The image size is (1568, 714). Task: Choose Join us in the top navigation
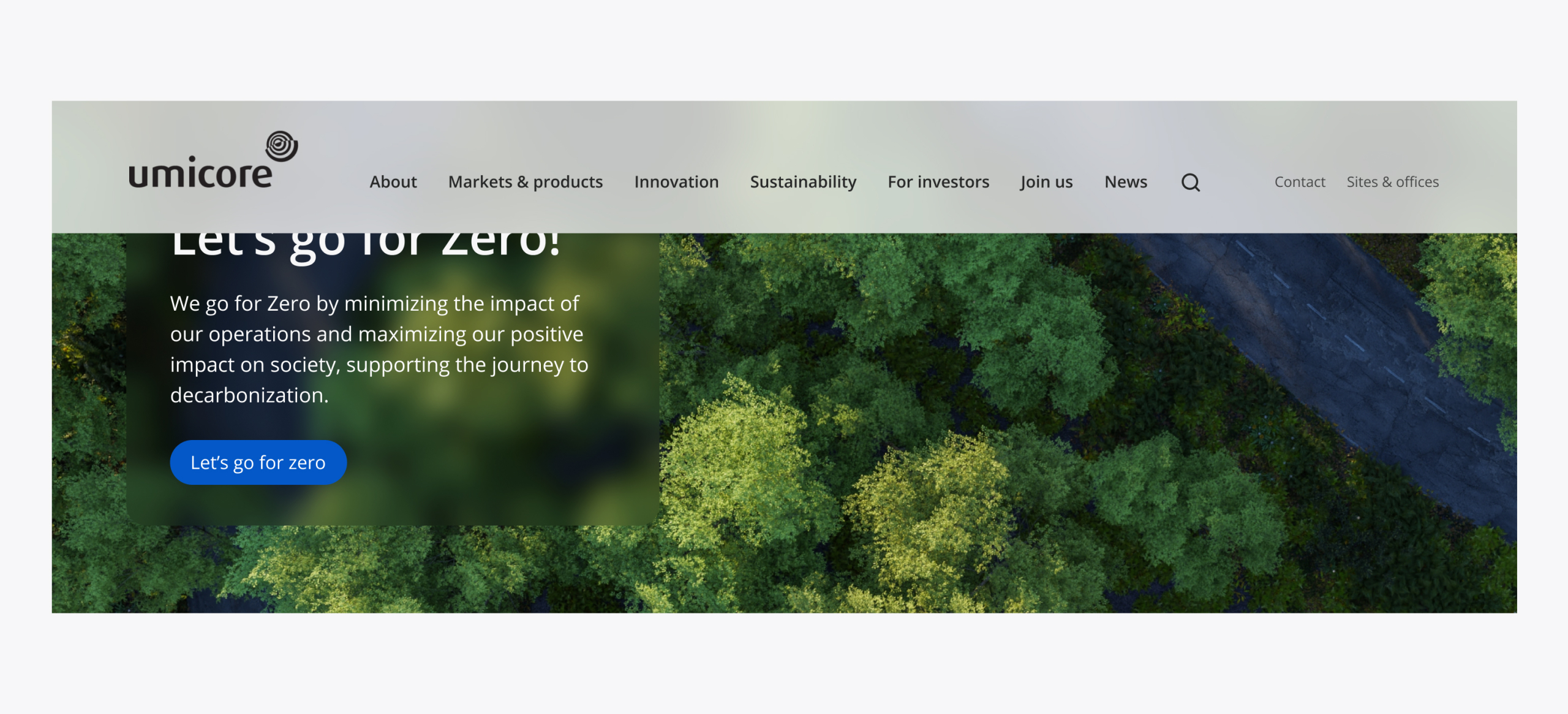(x=1046, y=182)
